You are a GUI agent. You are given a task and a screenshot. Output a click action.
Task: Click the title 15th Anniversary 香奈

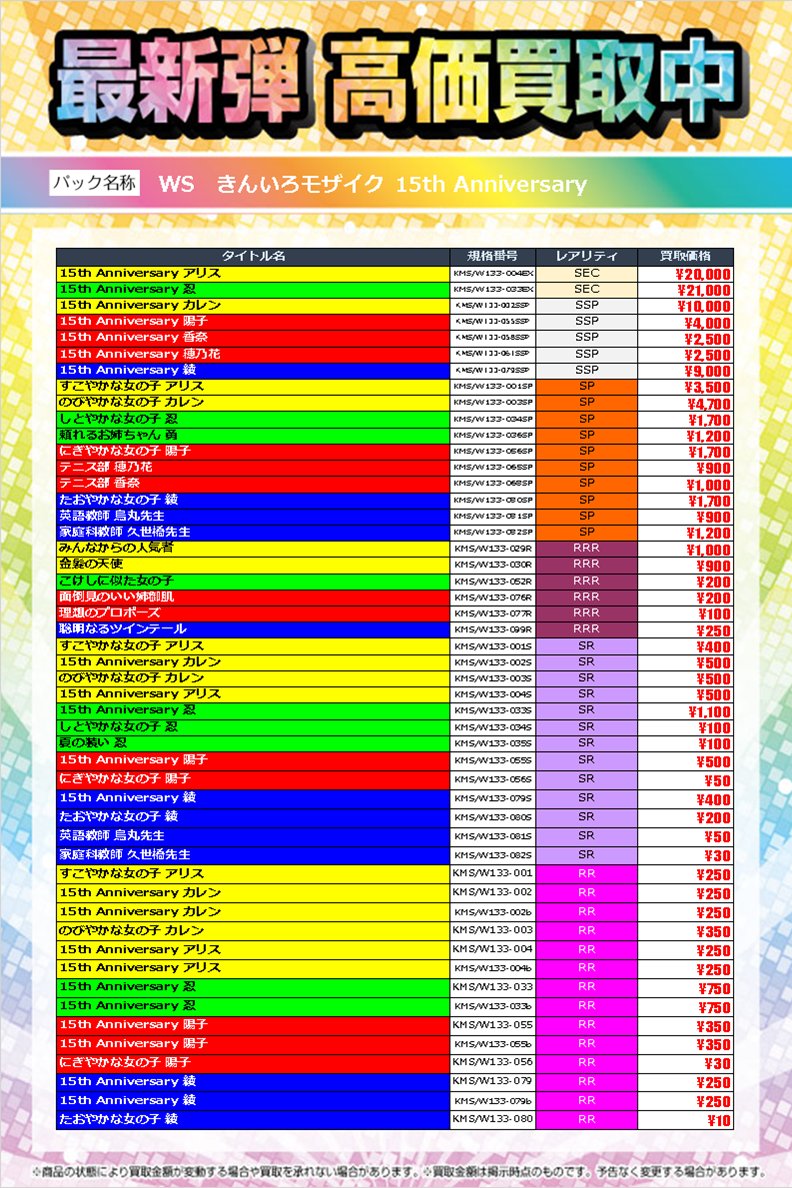click(x=133, y=337)
